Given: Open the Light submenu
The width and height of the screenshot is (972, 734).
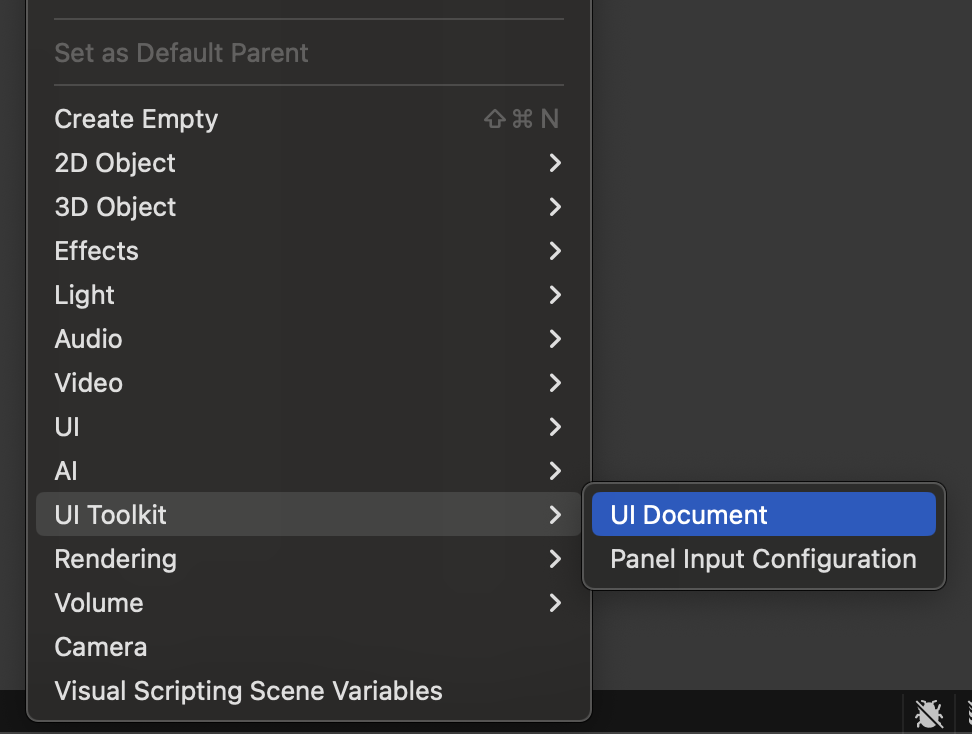Looking at the screenshot, I should (85, 295).
